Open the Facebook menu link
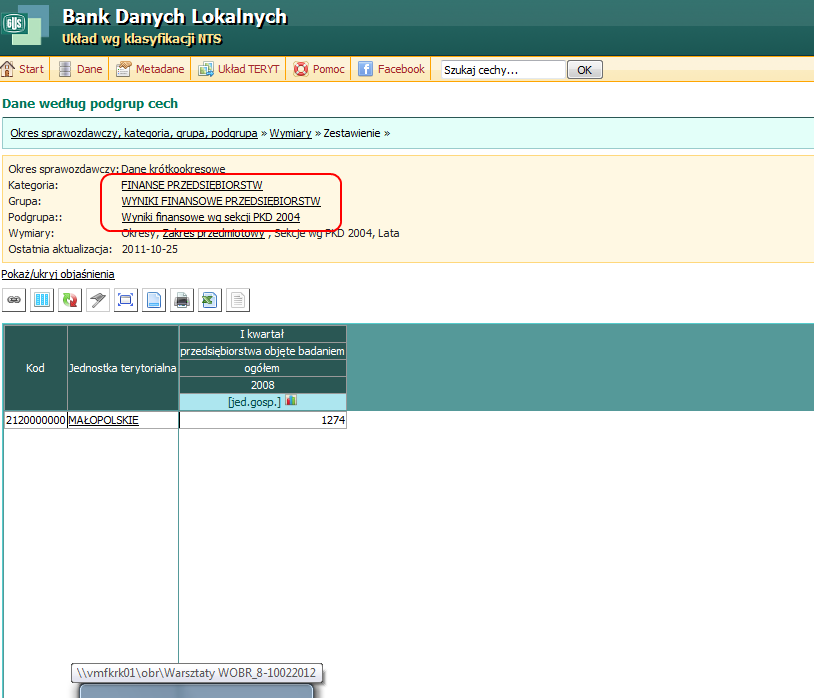 click(401, 69)
